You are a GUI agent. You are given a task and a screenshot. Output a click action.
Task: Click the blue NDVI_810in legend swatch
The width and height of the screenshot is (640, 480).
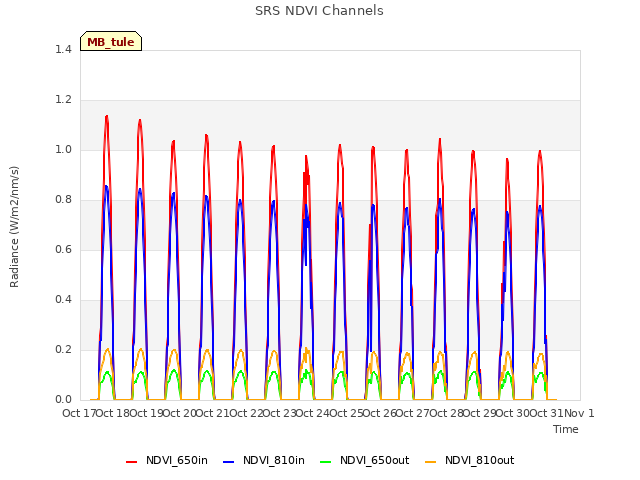(x=229, y=462)
